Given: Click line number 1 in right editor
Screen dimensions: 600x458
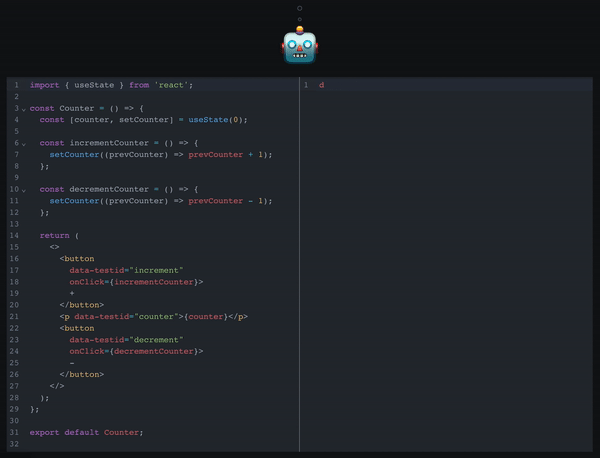Looking at the screenshot, I should click(306, 85).
